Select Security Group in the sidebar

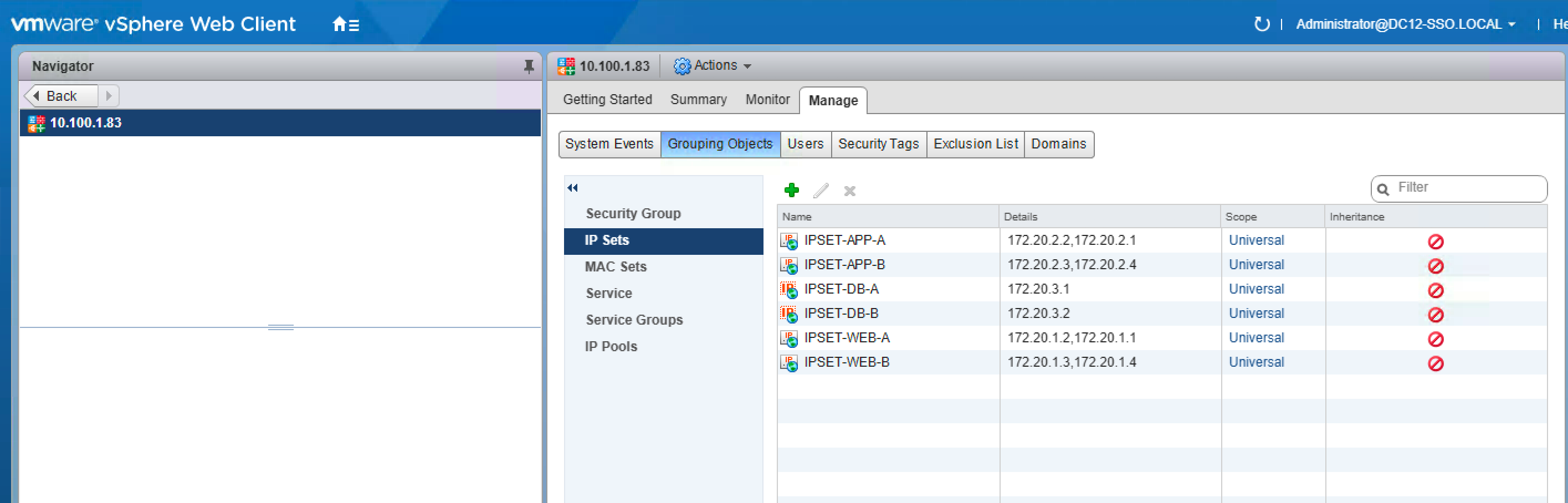[x=632, y=213]
